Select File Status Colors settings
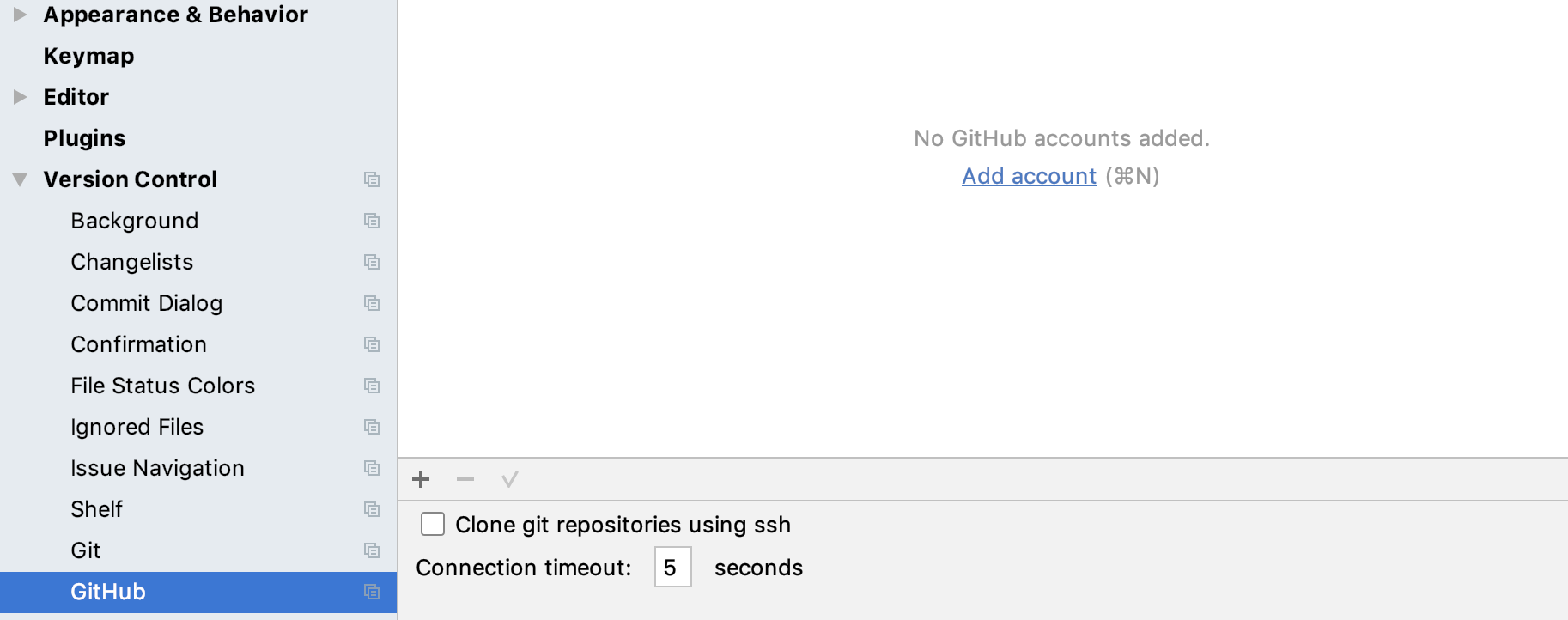This screenshot has height=620, width=1568. coord(162,386)
